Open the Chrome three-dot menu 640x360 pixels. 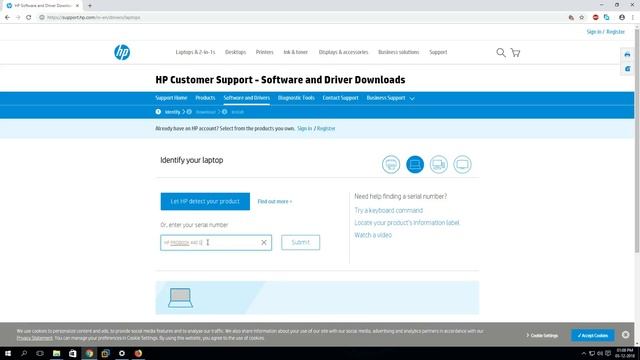(633, 18)
